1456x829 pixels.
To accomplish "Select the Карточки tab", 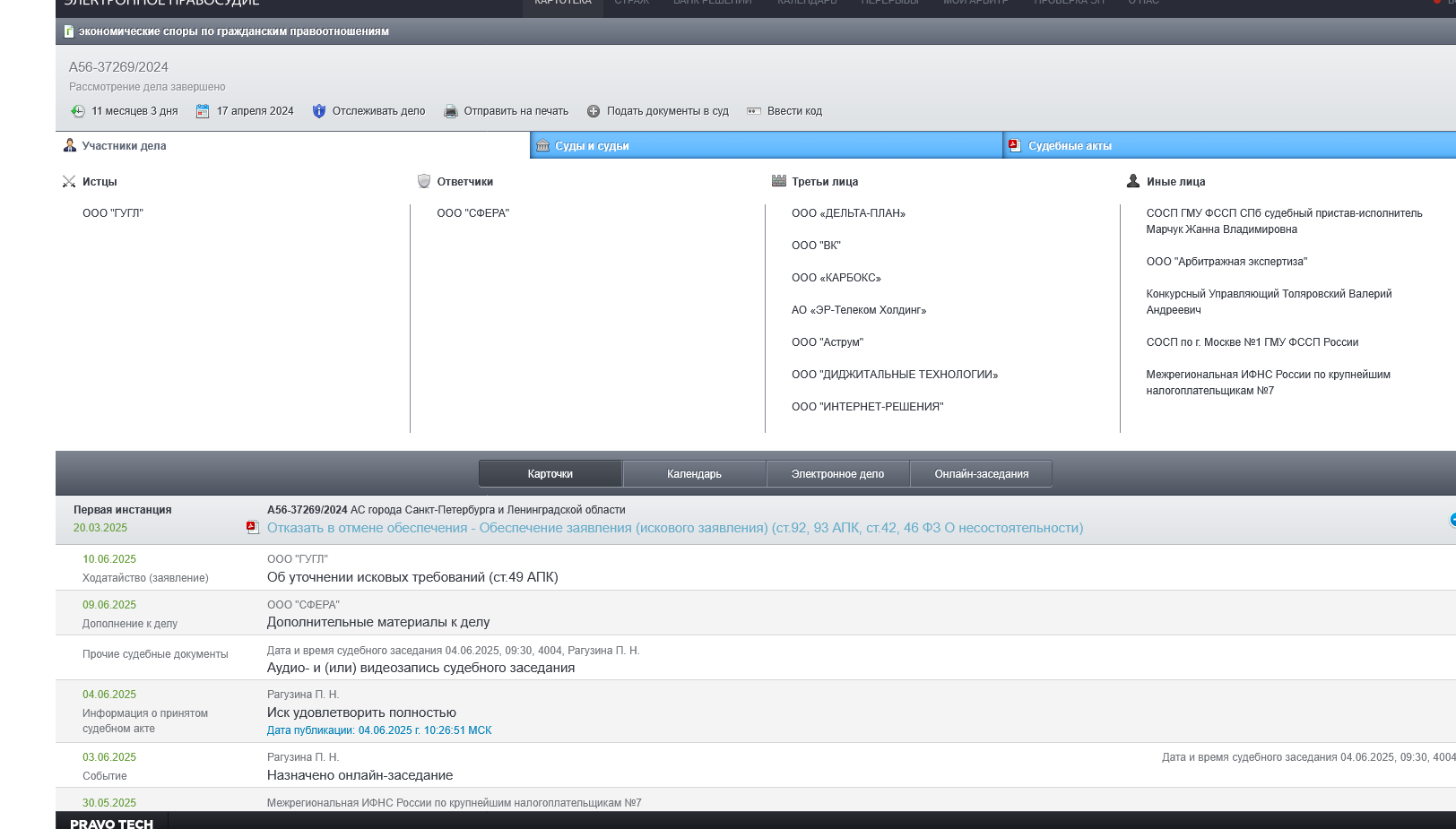I will [550, 474].
